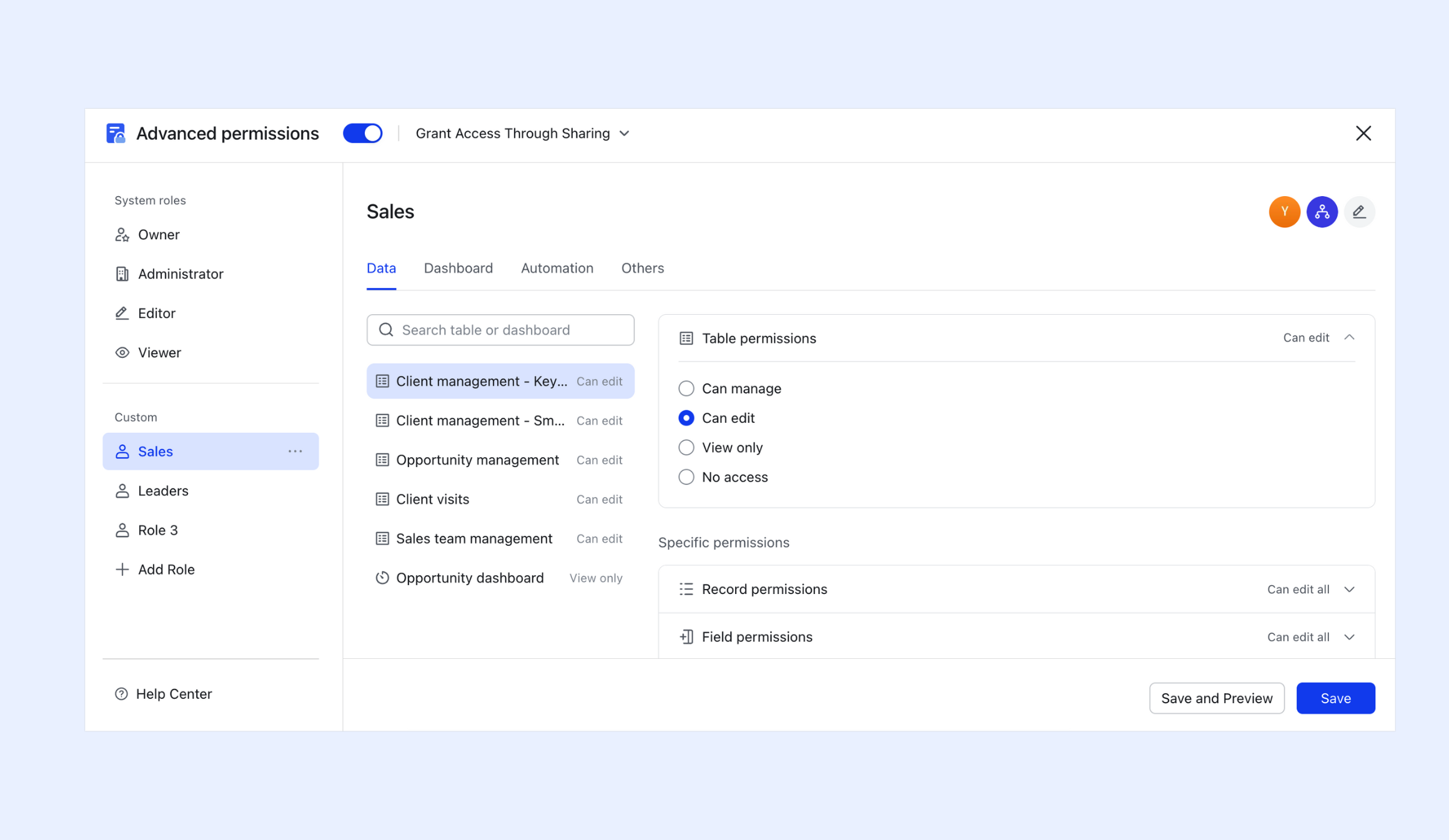Focus the Search table or dashboard field
Image resolution: width=1449 pixels, height=840 pixels.
pyautogui.click(x=500, y=330)
